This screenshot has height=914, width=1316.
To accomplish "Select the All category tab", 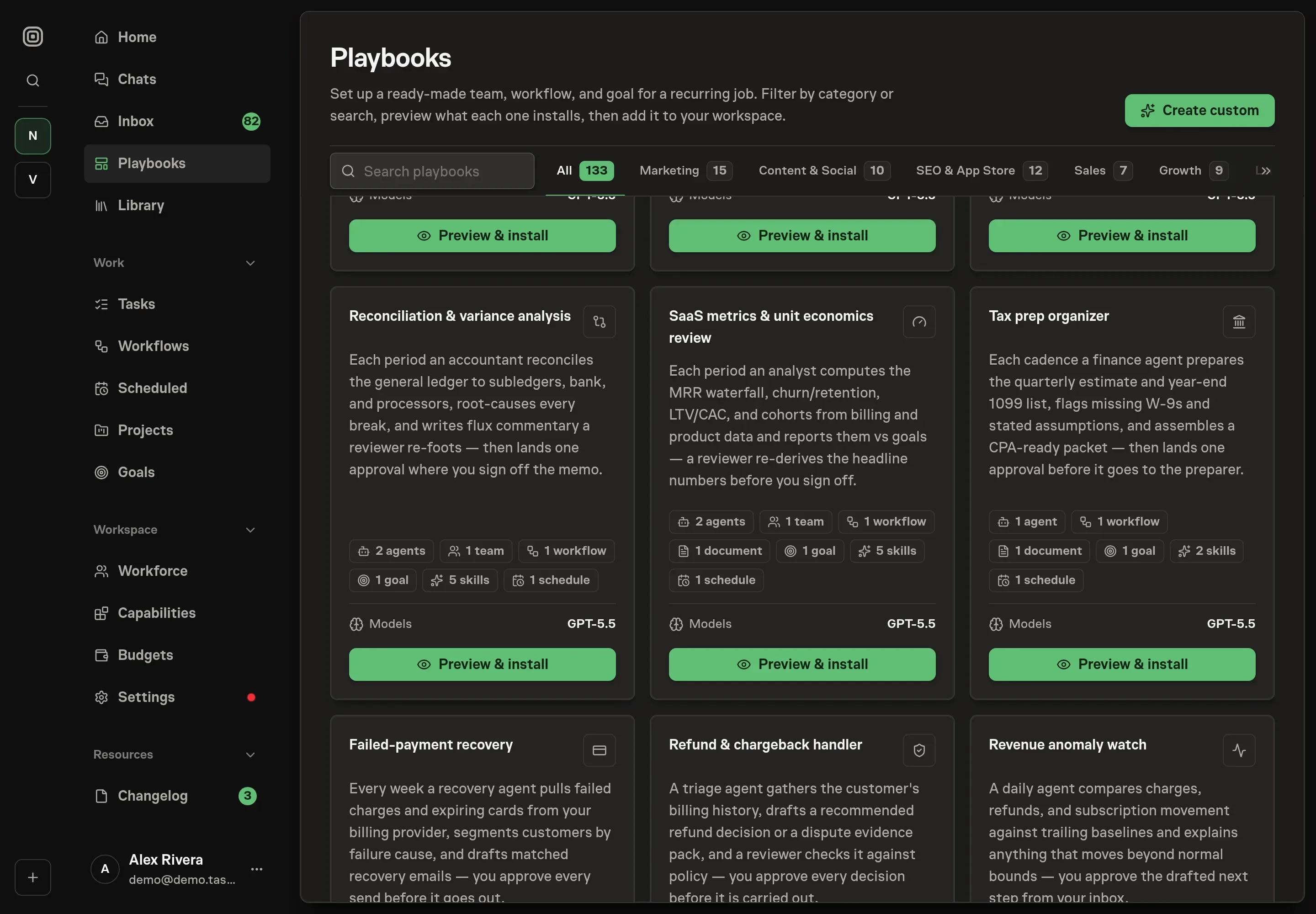I will click(585, 170).
